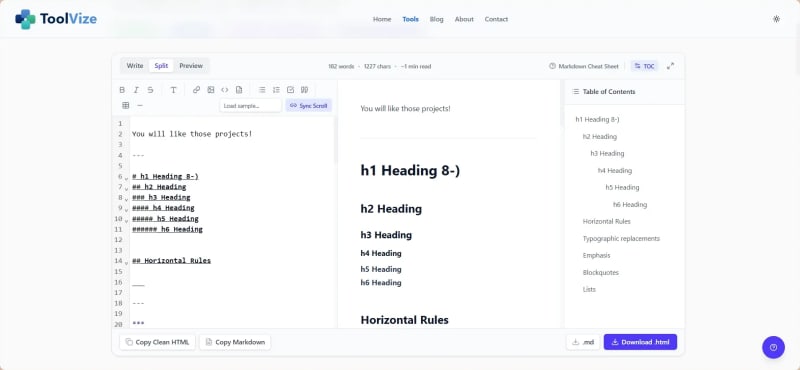Collapse the fold arrow at line 8

click(126, 199)
